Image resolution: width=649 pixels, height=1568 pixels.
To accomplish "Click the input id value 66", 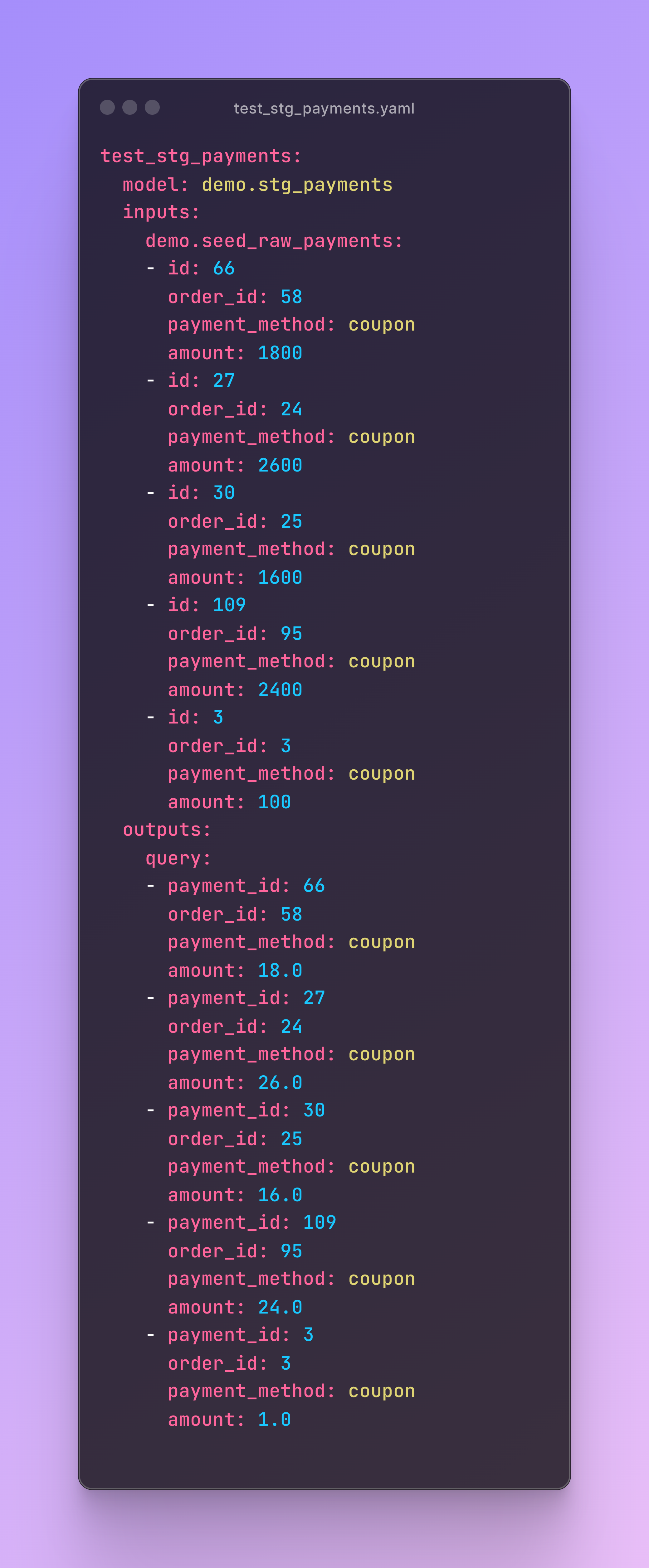I will point(223,269).
